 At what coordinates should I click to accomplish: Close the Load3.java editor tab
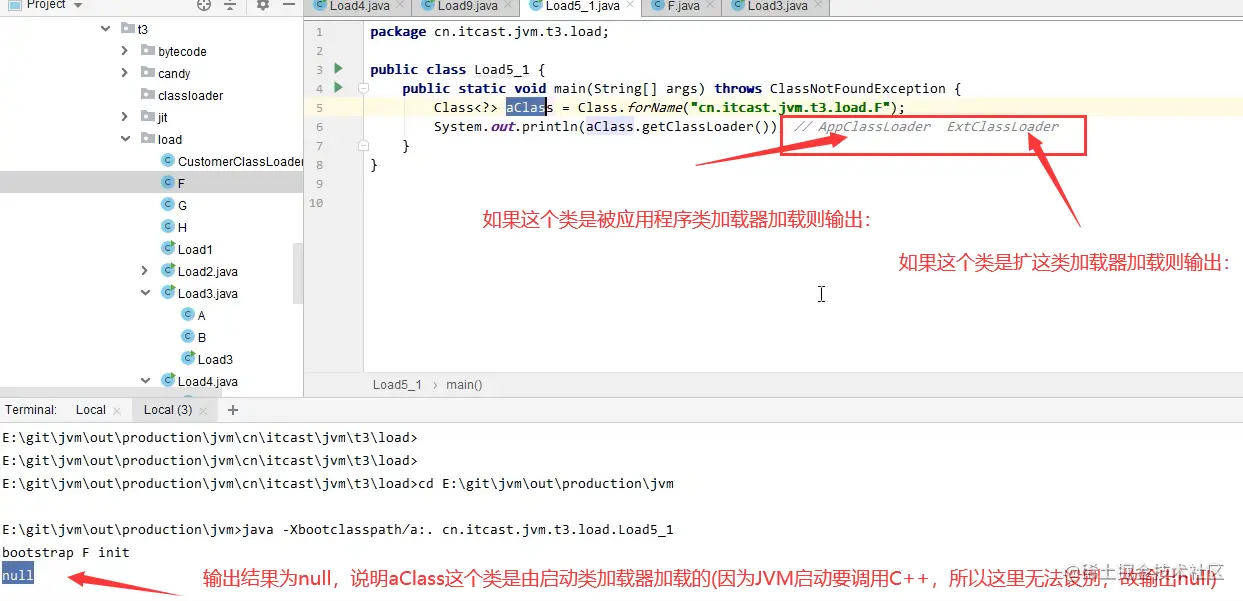click(x=817, y=6)
